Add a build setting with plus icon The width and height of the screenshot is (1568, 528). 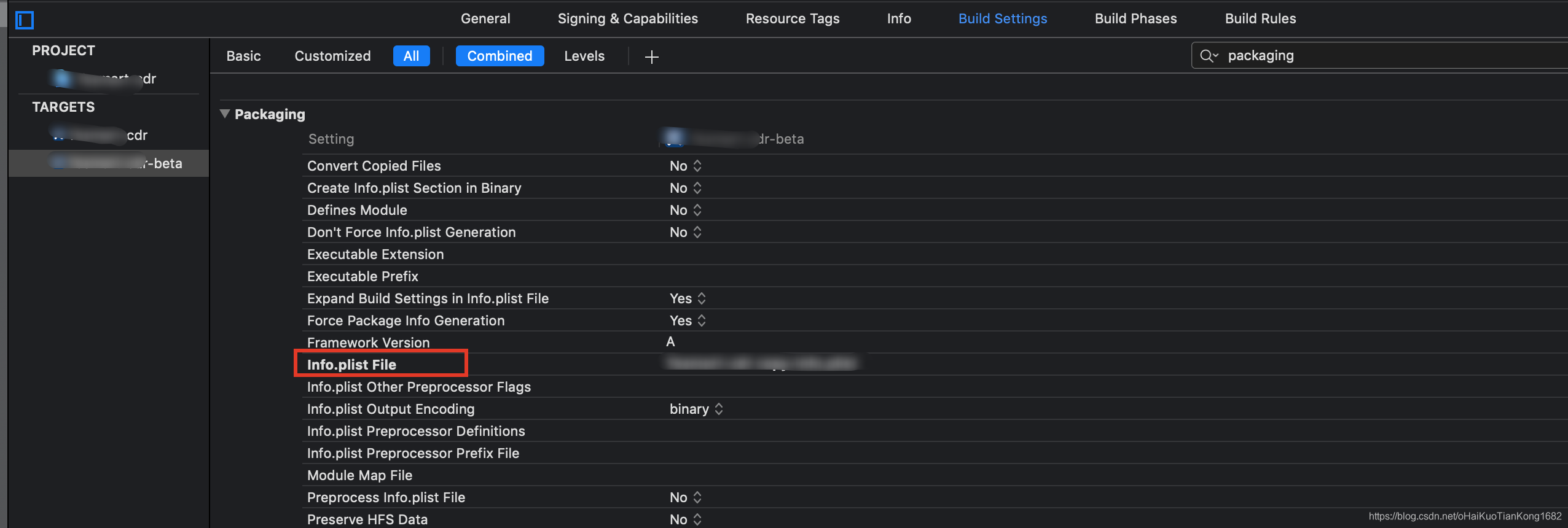(x=651, y=57)
